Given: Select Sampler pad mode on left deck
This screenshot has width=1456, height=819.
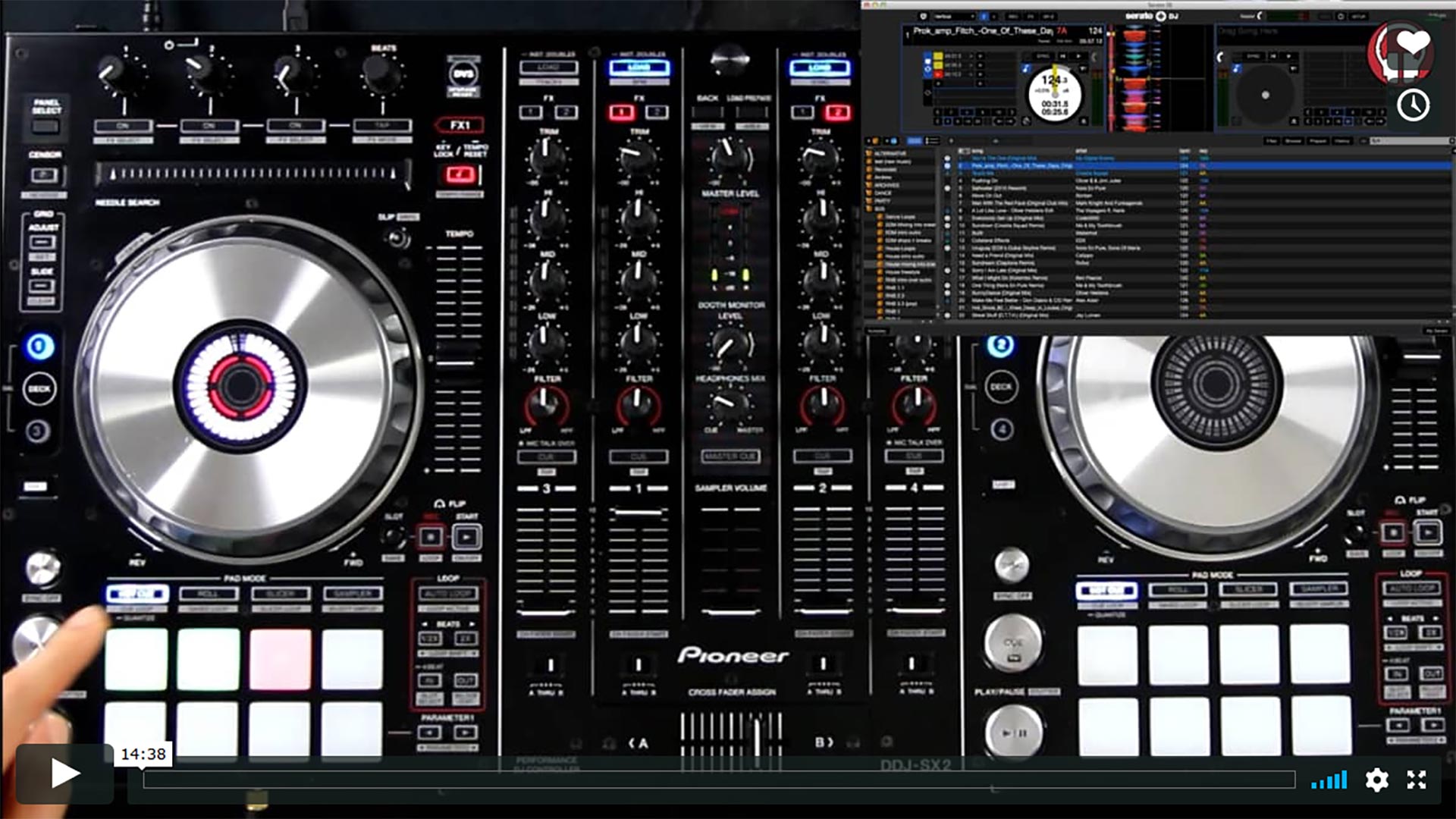Looking at the screenshot, I should pos(353,593).
